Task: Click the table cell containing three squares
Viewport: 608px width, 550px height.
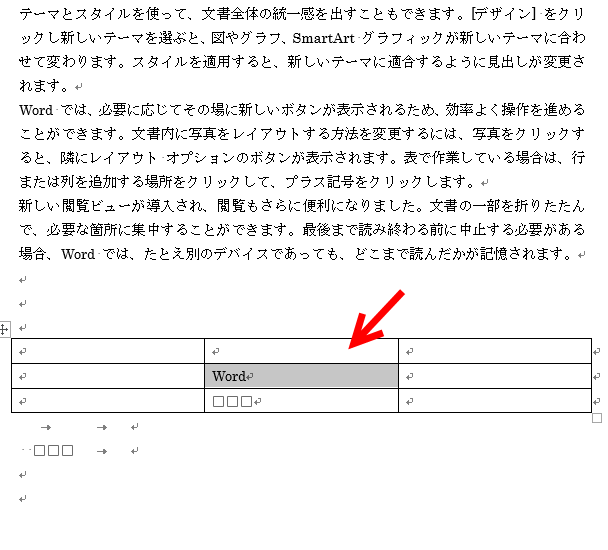Action: click(x=301, y=401)
